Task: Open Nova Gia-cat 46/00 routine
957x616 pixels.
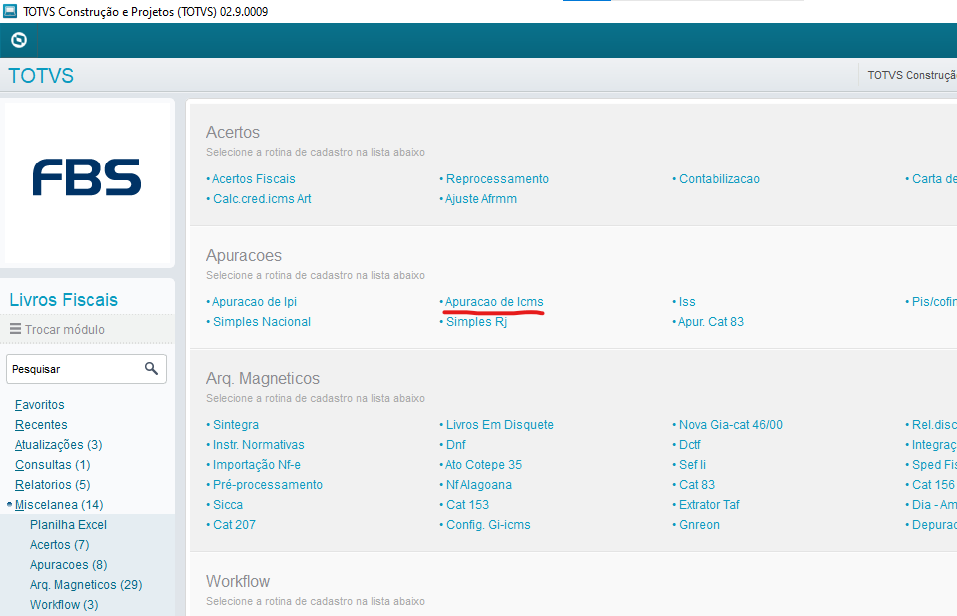Action: 731,425
